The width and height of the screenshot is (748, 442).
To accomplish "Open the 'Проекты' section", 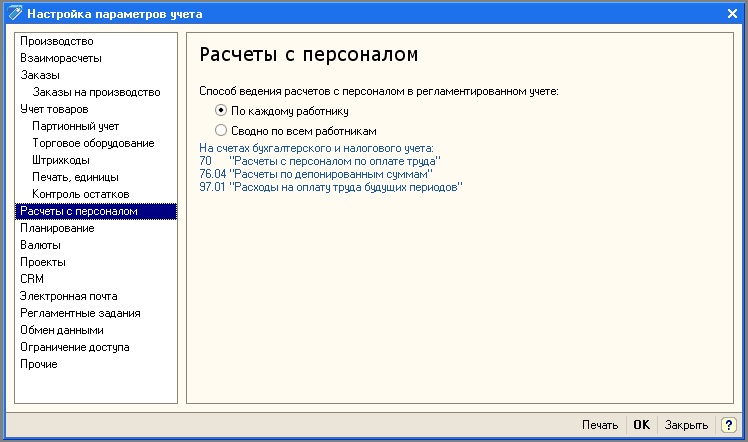I will (43, 262).
